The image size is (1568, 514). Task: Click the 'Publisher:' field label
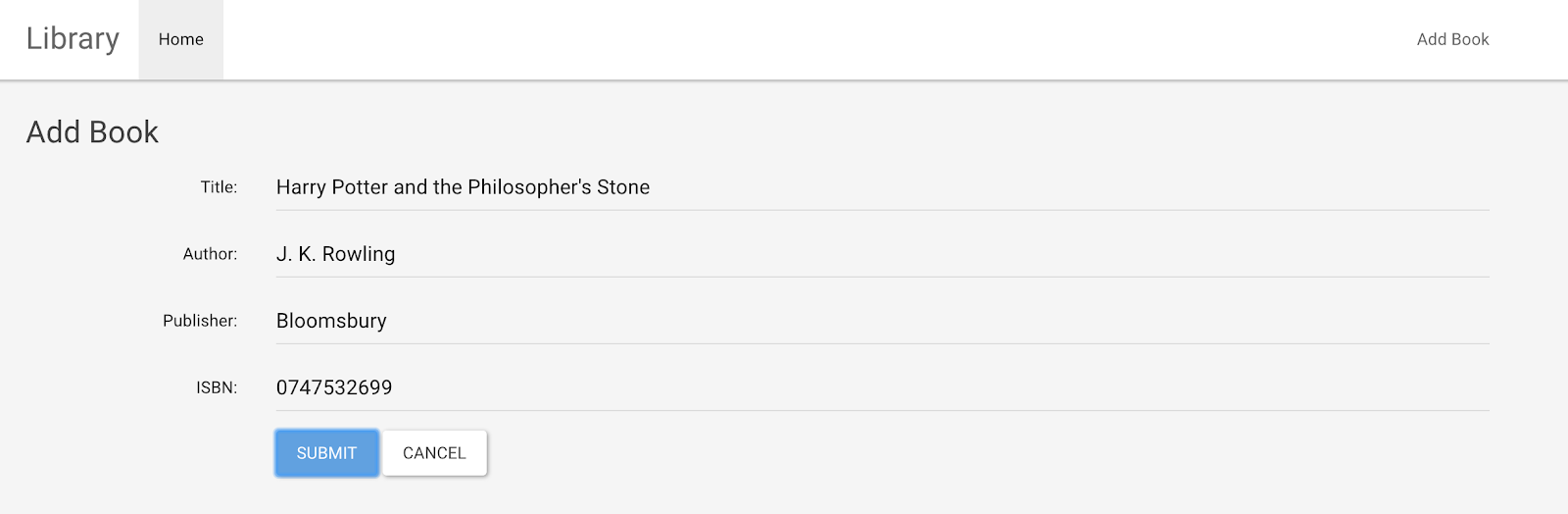click(200, 321)
